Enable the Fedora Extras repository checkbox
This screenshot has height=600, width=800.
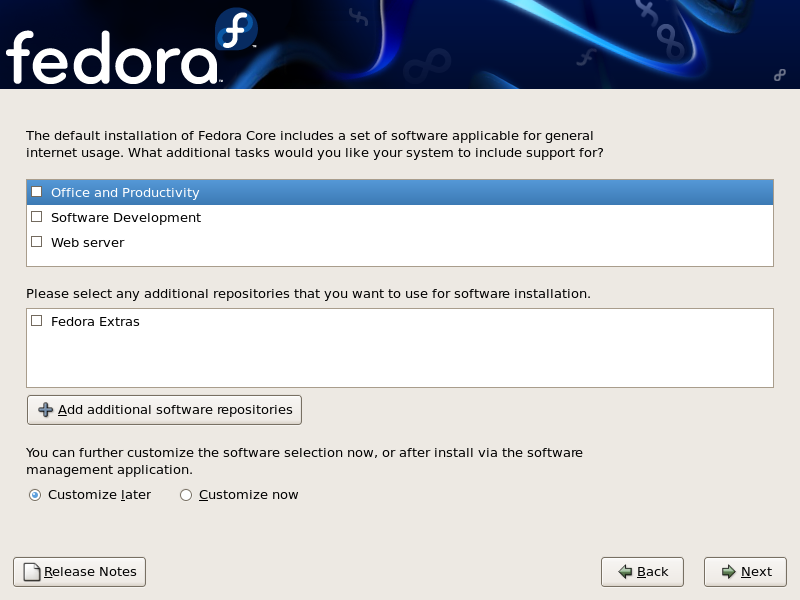pyautogui.click(x=37, y=321)
